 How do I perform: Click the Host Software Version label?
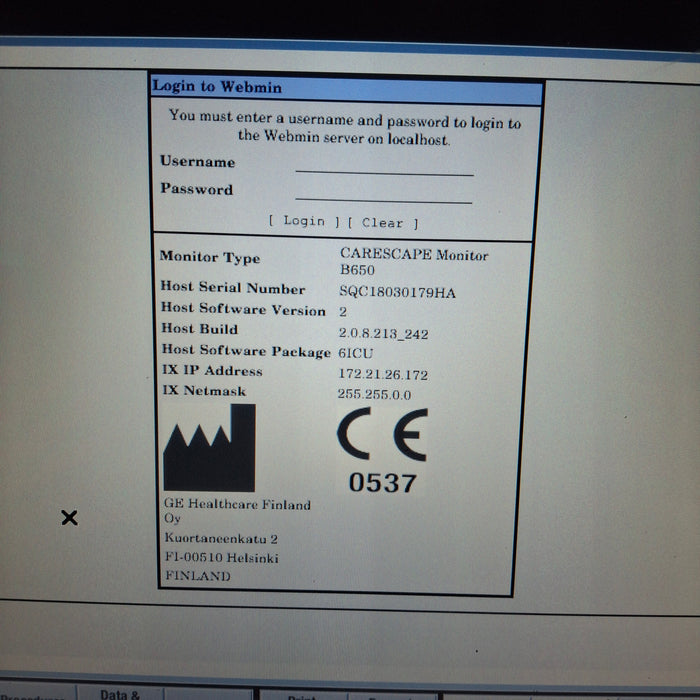(x=243, y=310)
